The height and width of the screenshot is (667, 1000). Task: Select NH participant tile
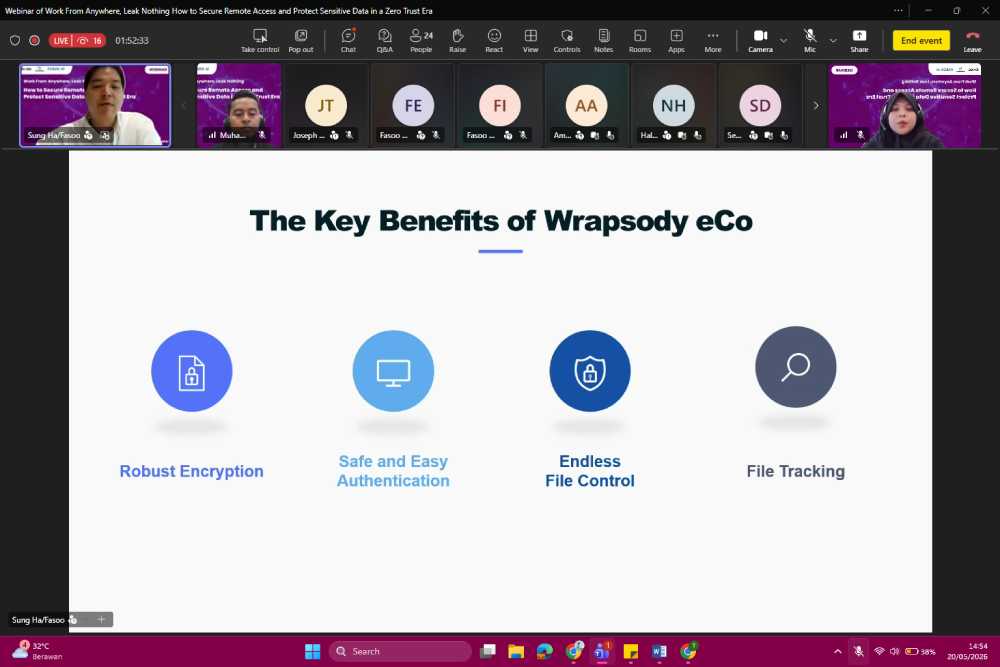click(x=673, y=105)
